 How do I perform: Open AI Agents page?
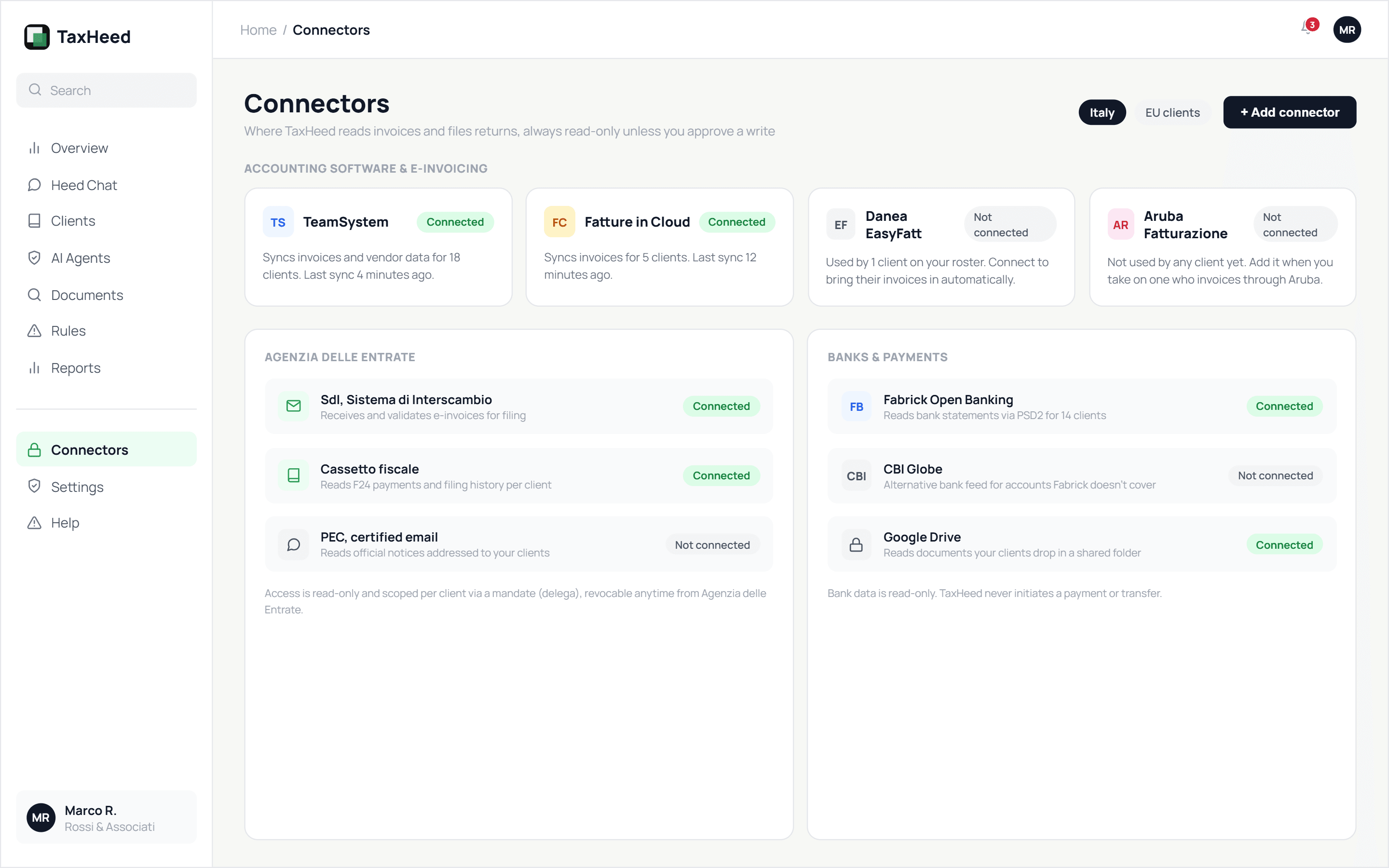(106, 258)
